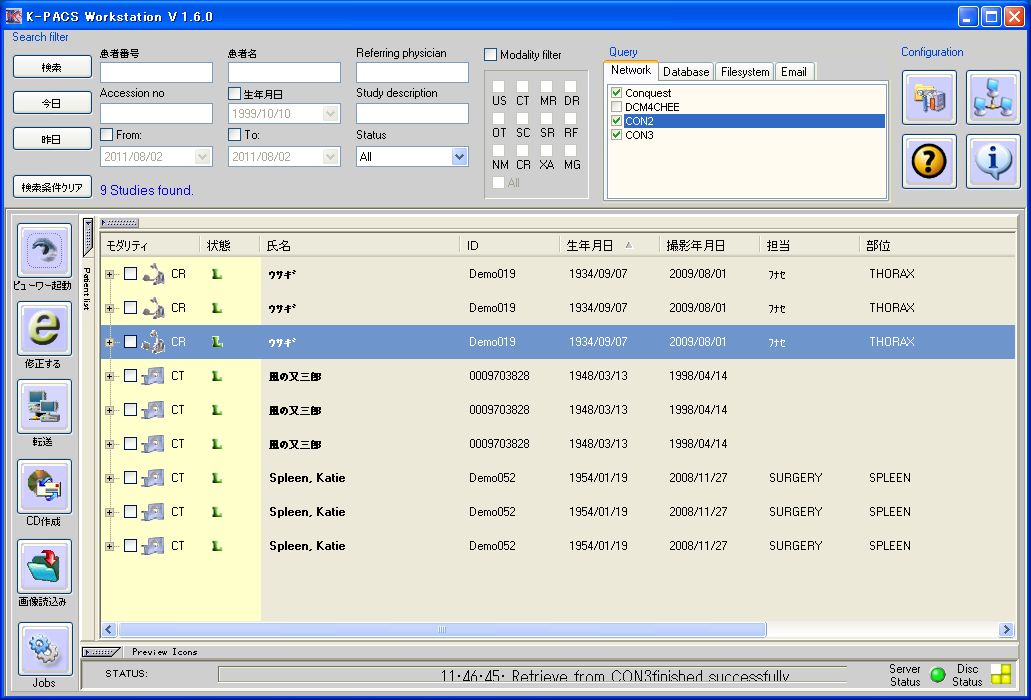
Task: Launch the viewer with the dolphin icon
Action: click(x=44, y=250)
